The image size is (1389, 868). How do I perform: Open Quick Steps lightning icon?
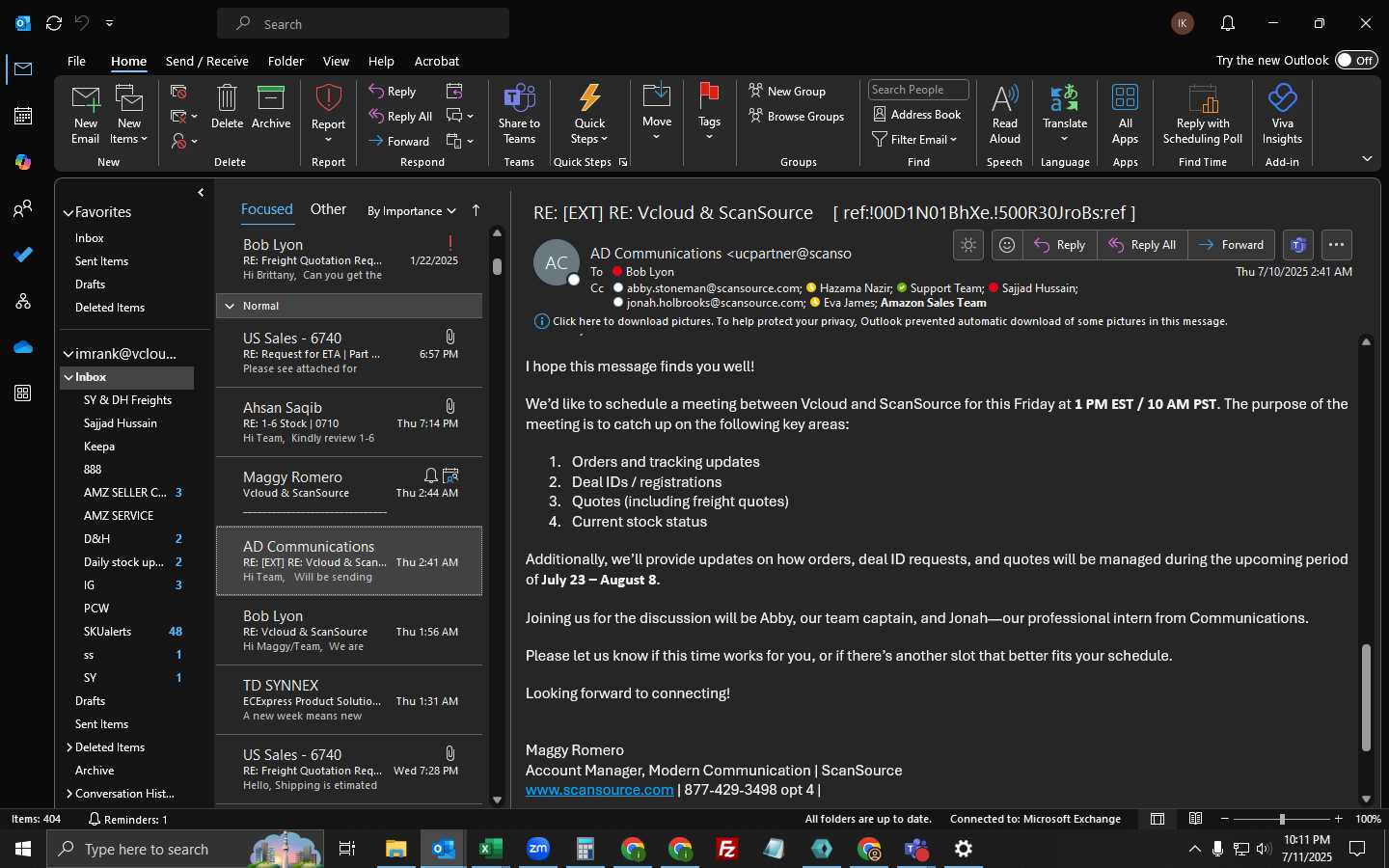[x=589, y=98]
